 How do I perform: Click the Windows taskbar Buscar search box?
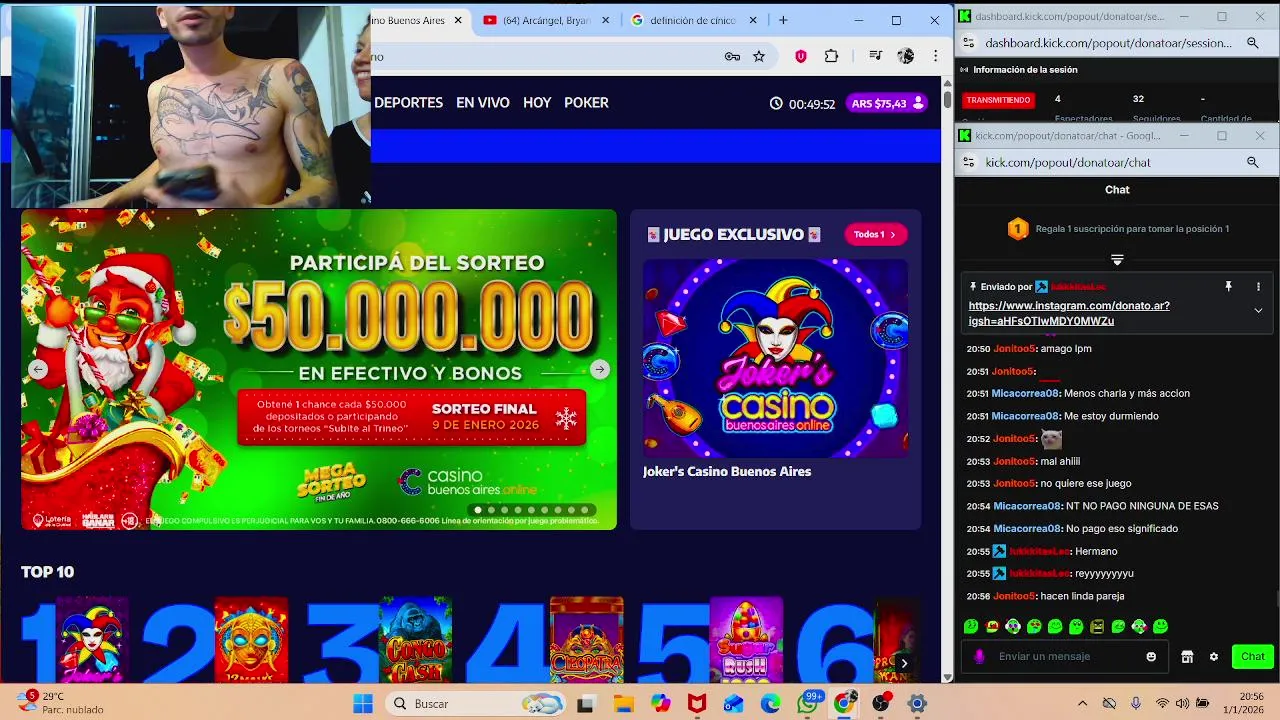pos(476,703)
